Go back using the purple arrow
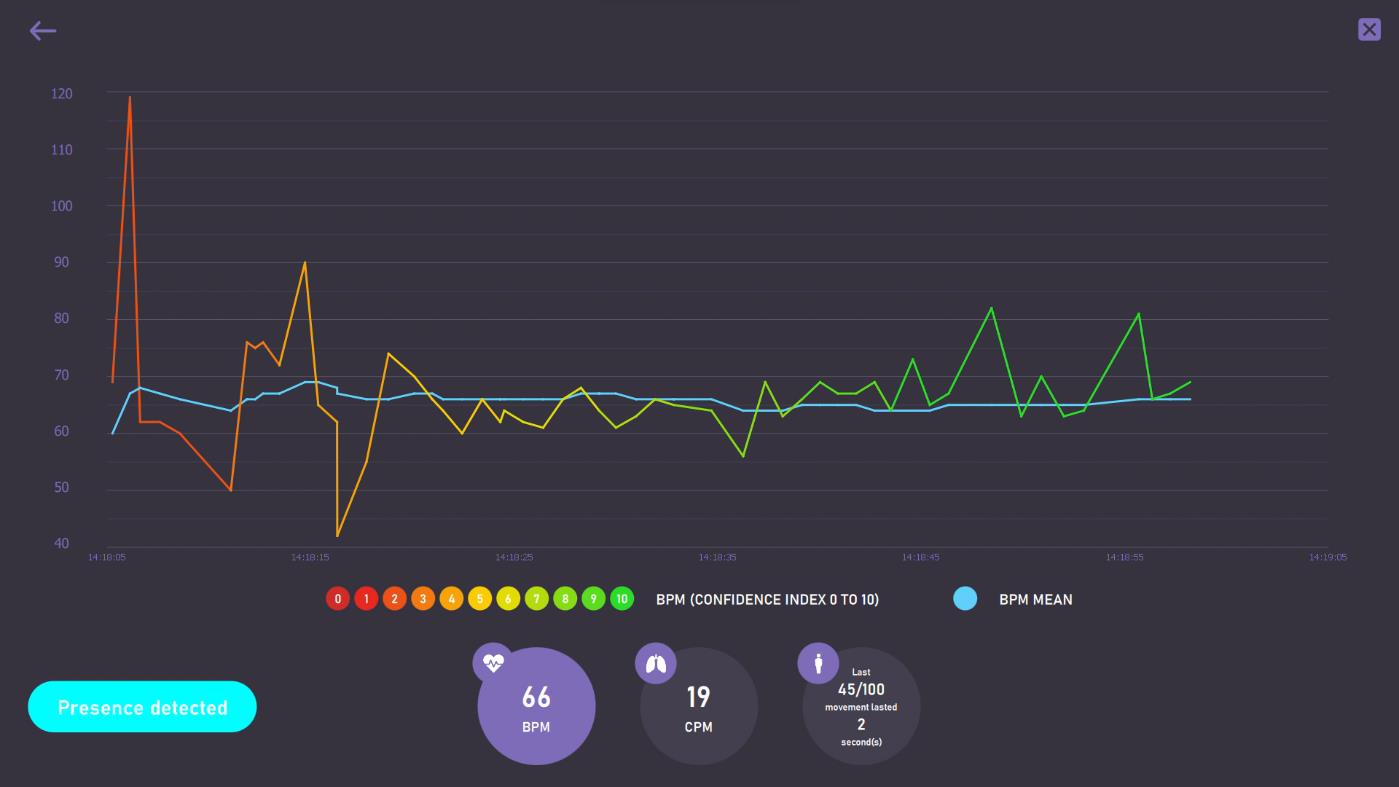1399x787 pixels. click(42, 31)
